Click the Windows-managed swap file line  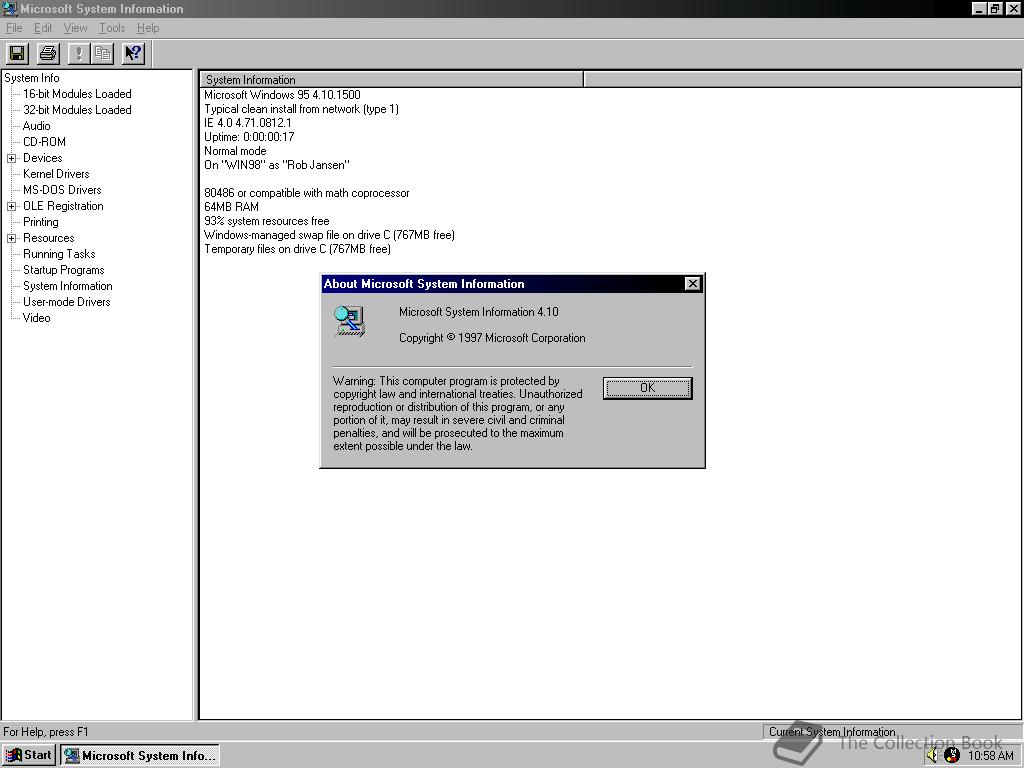[x=329, y=235]
